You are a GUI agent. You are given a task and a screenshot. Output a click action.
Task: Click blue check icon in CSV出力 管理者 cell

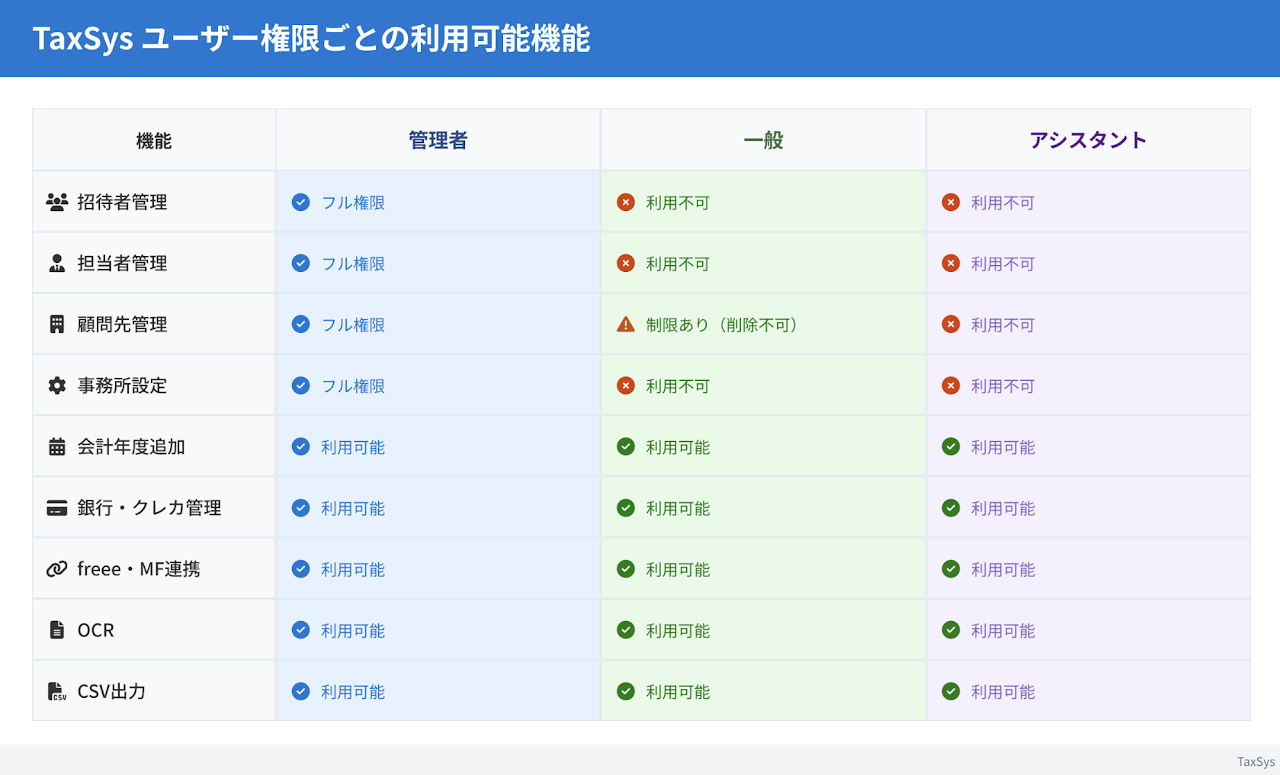coord(300,691)
